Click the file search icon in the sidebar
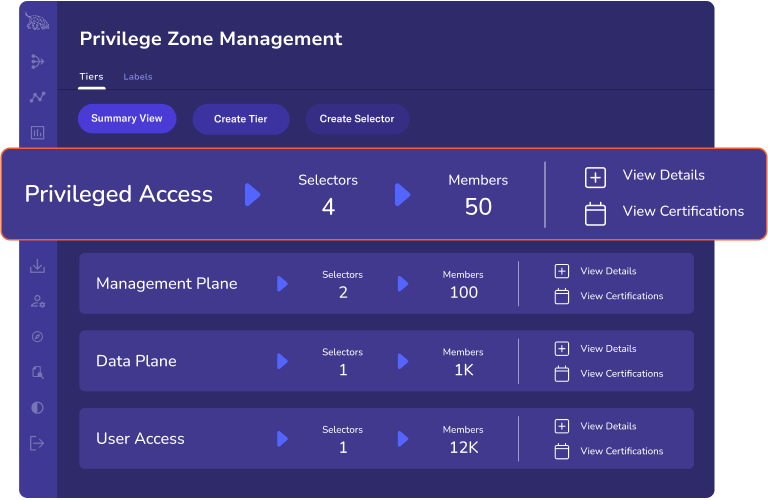This screenshot has height=500, width=768. (x=38, y=372)
